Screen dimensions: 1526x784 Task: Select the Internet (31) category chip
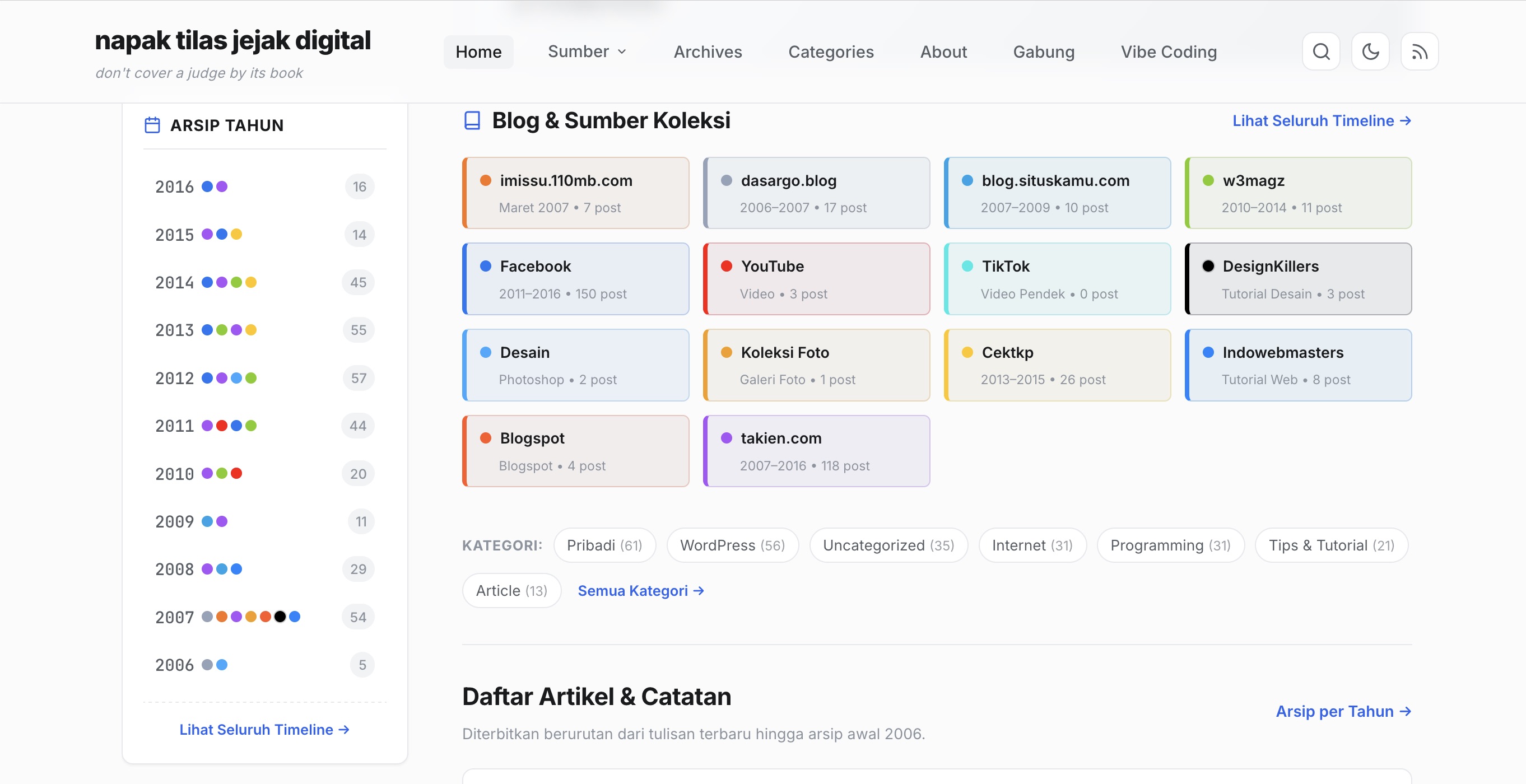point(1032,545)
